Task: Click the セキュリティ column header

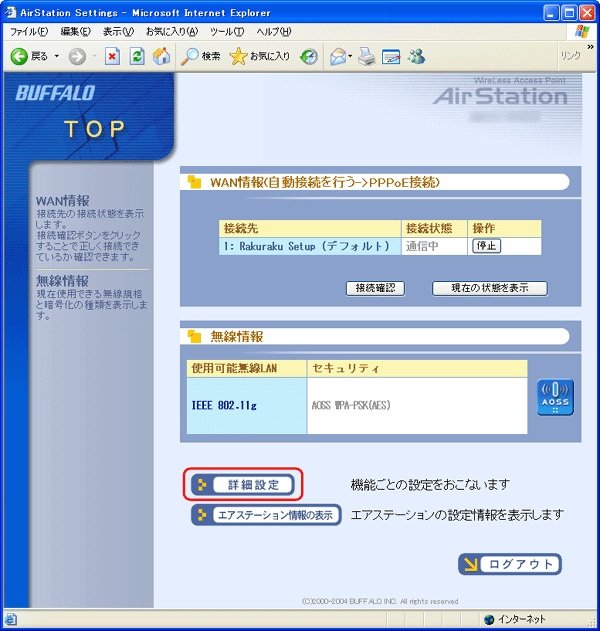Action: (x=417, y=368)
